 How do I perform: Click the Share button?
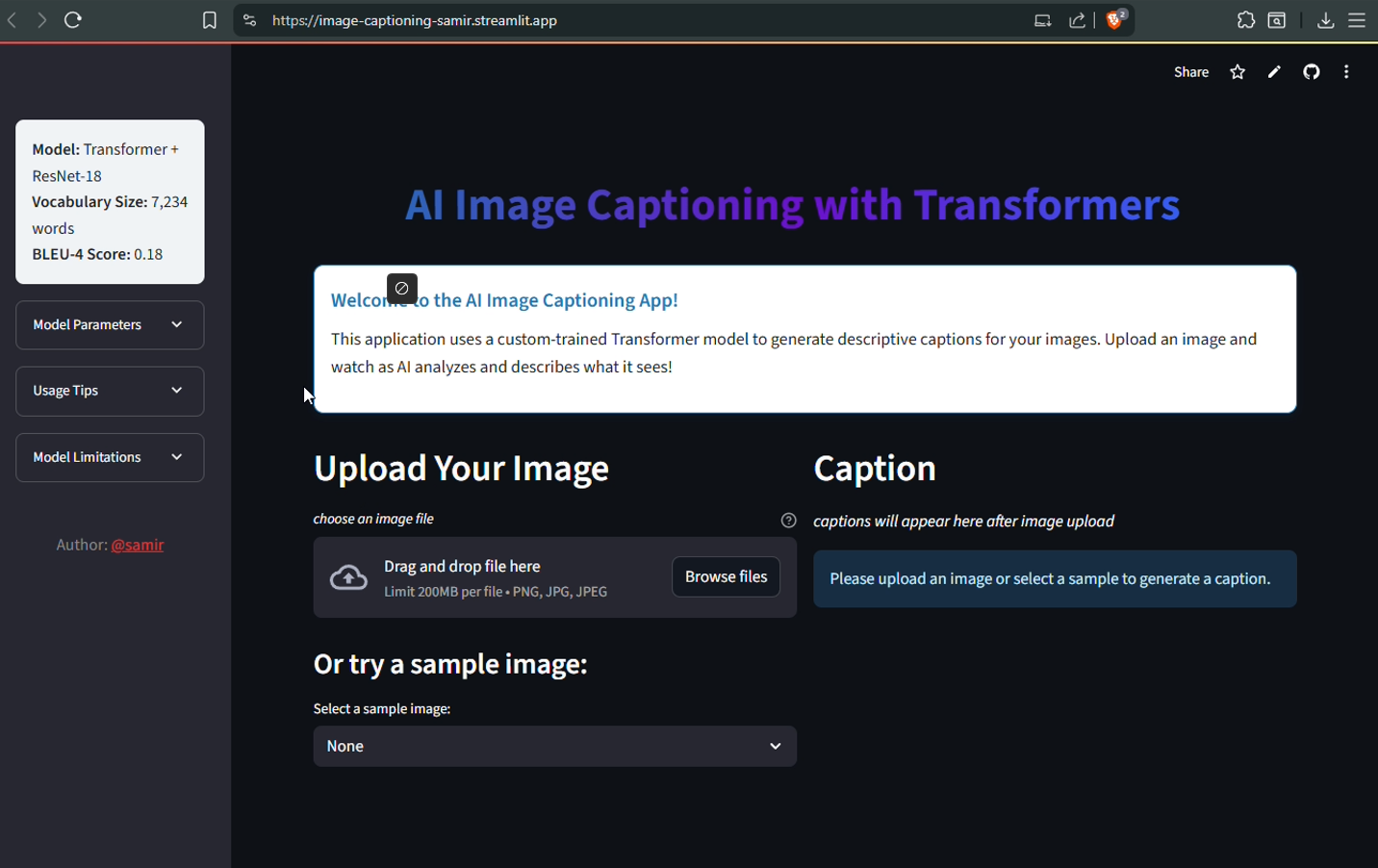point(1190,72)
